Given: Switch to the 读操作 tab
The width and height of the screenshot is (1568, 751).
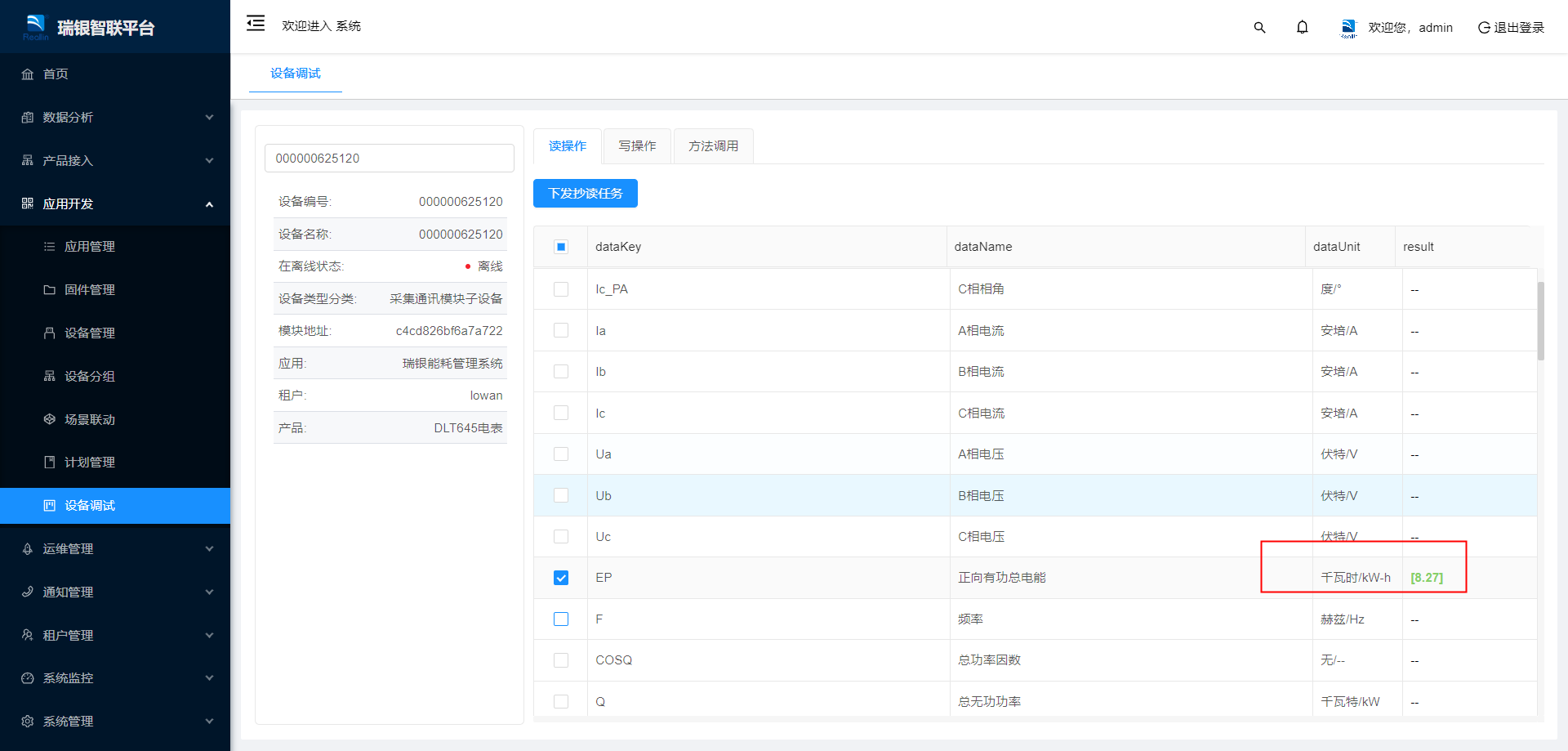Looking at the screenshot, I should click(x=568, y=146).
